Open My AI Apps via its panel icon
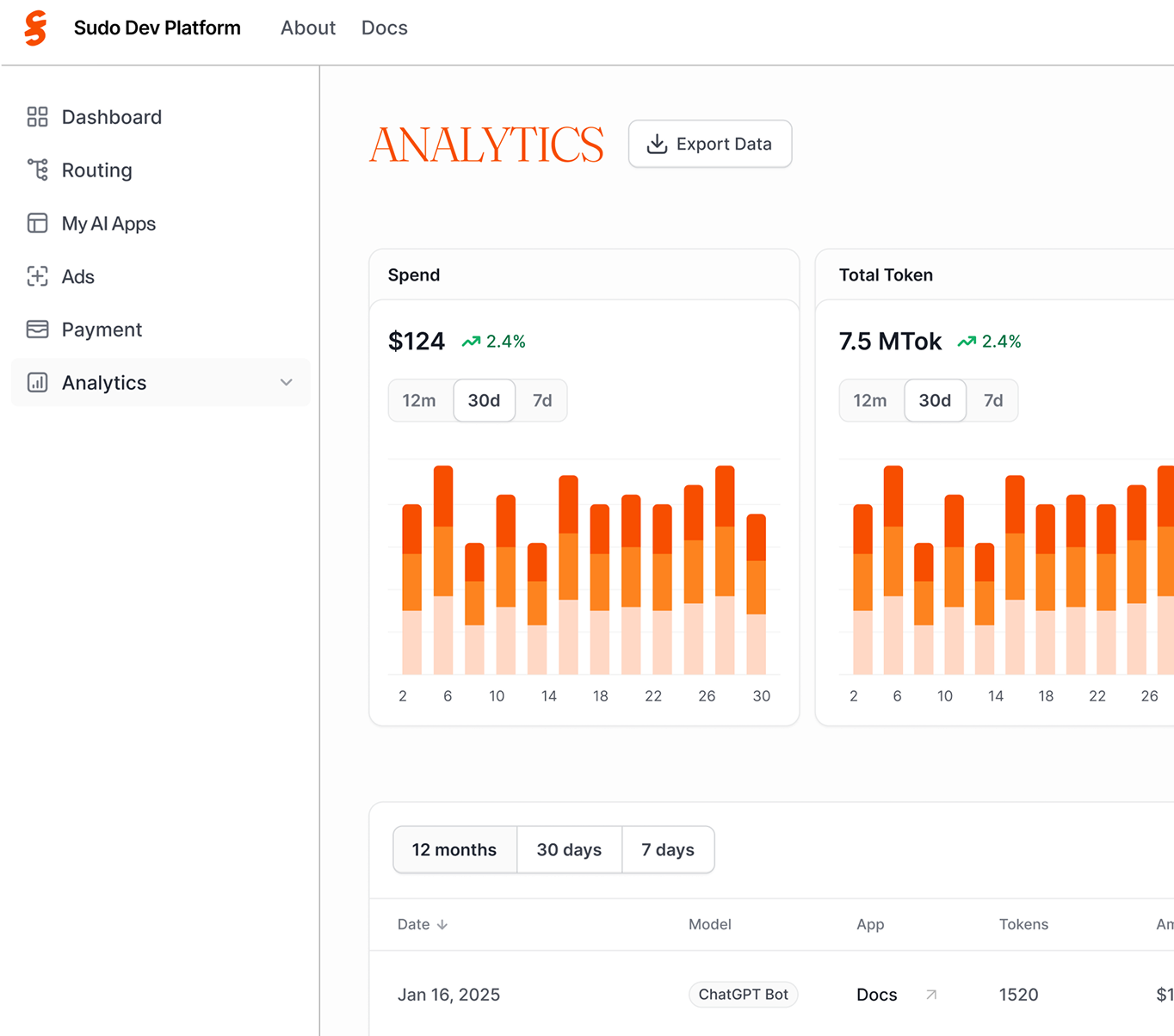1174x1036 pixels. (37, 223)
